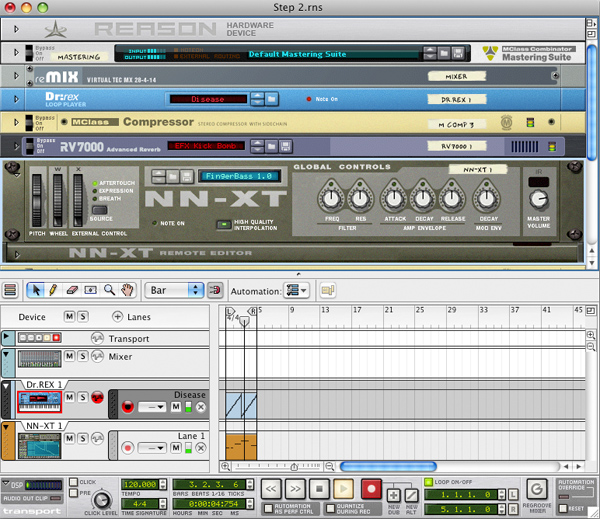Click the NN-XT Amp Envelope Attack knob
Screen dimensions: 600x519
click(394, 199)
